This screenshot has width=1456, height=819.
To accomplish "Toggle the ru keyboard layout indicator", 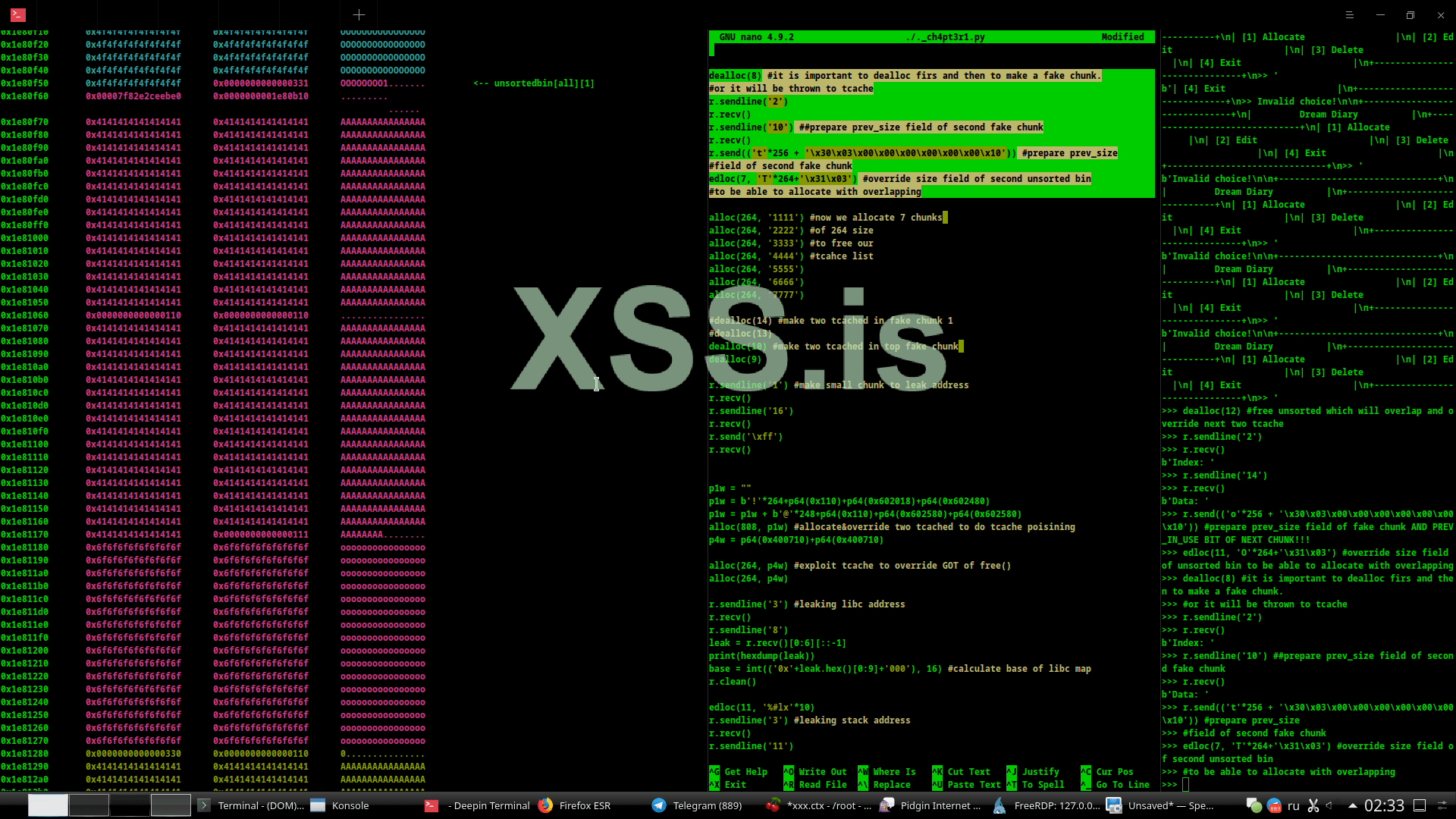I will [1294, 805].
